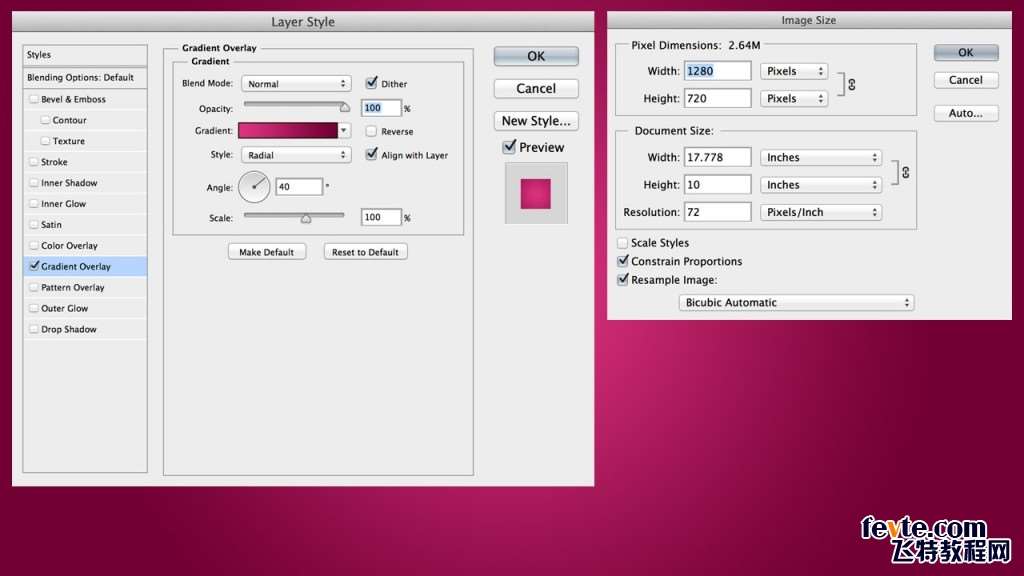
Task: Click the New Style... button
Action: pyautogui.click(x=536, y=121)
